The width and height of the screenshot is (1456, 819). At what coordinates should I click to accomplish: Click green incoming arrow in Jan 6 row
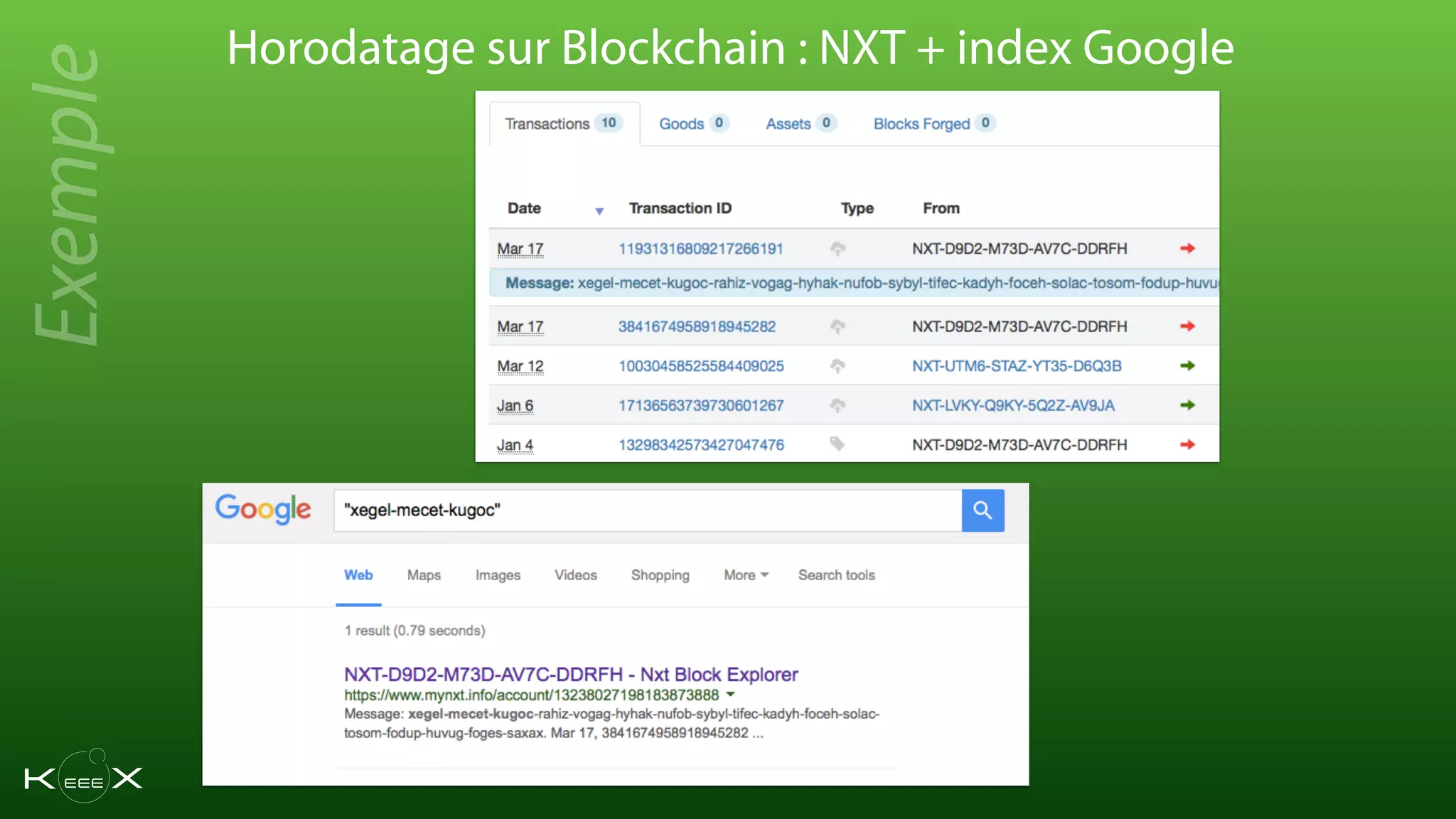click(x=1187, y=405)
